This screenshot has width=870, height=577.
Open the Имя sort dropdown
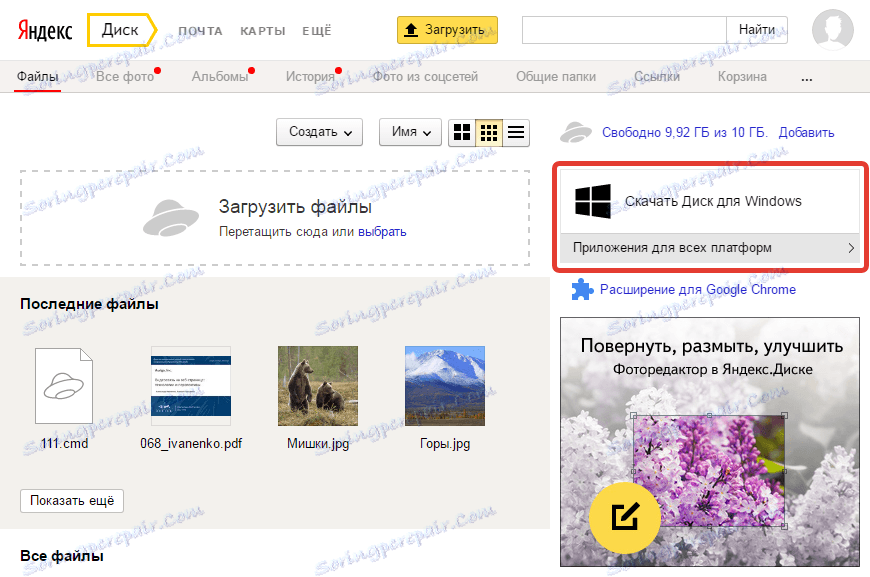tap(410, 132)
